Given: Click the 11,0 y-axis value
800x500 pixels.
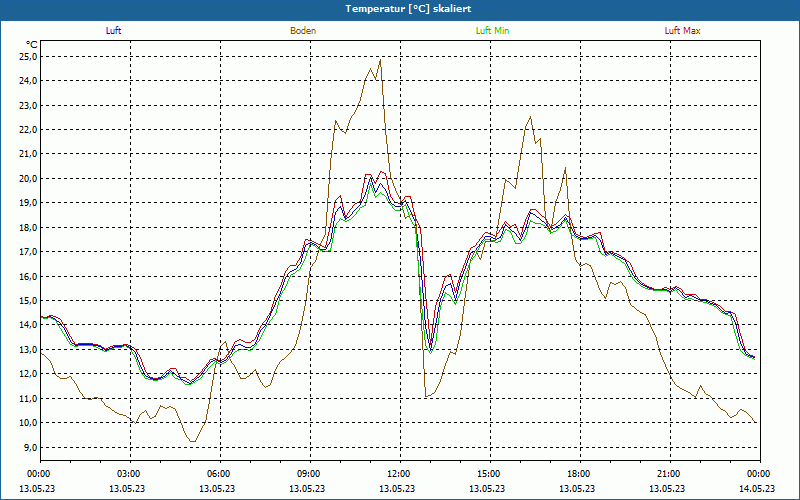Looking at the screenshot, I should coord(28,398).
